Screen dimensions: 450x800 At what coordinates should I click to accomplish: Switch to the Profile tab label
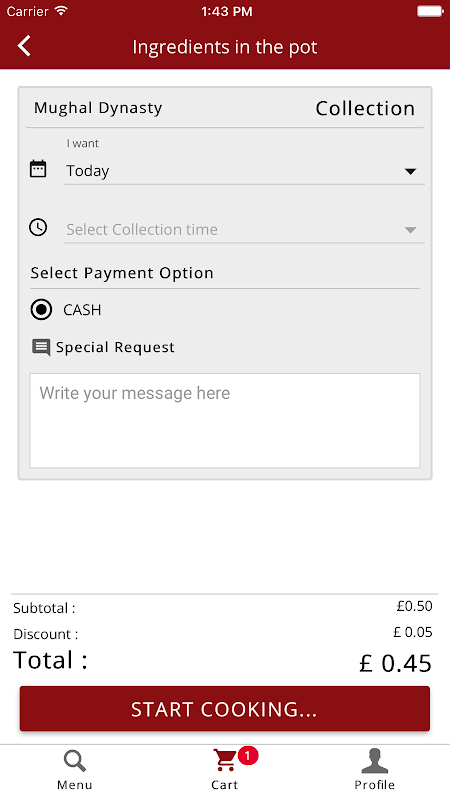(x=374, y=785)
